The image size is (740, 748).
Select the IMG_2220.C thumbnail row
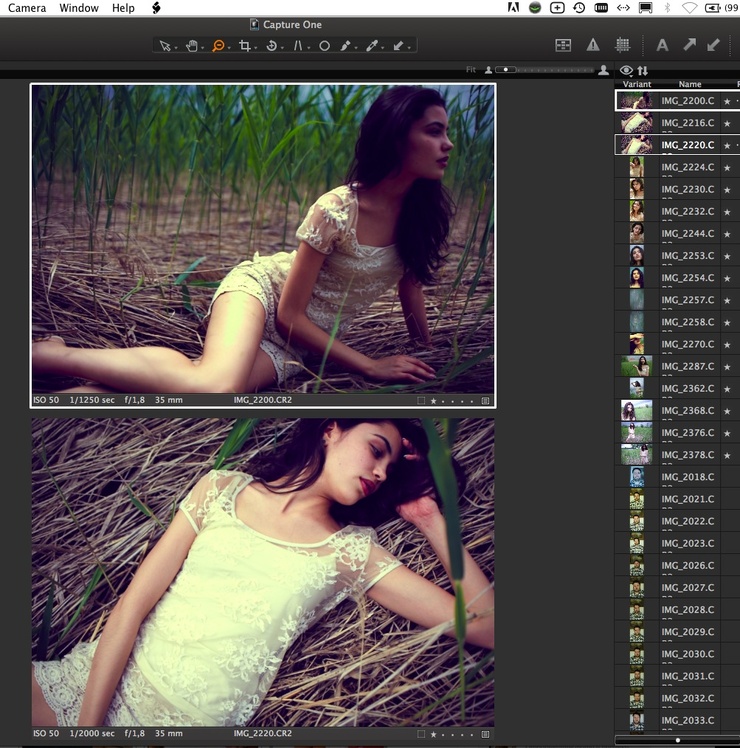pyautogui.click(x=677, y=145)
